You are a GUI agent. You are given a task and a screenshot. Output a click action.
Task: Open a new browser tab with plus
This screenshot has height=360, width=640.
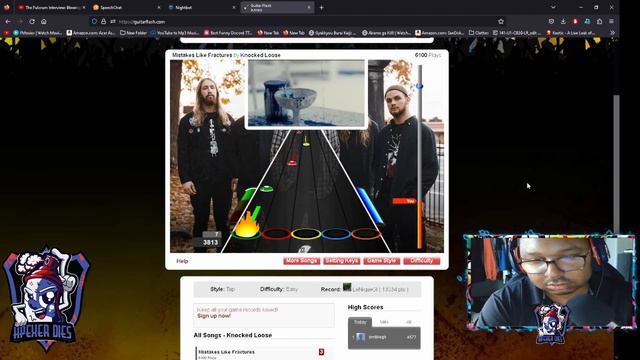tap(322, 7)
